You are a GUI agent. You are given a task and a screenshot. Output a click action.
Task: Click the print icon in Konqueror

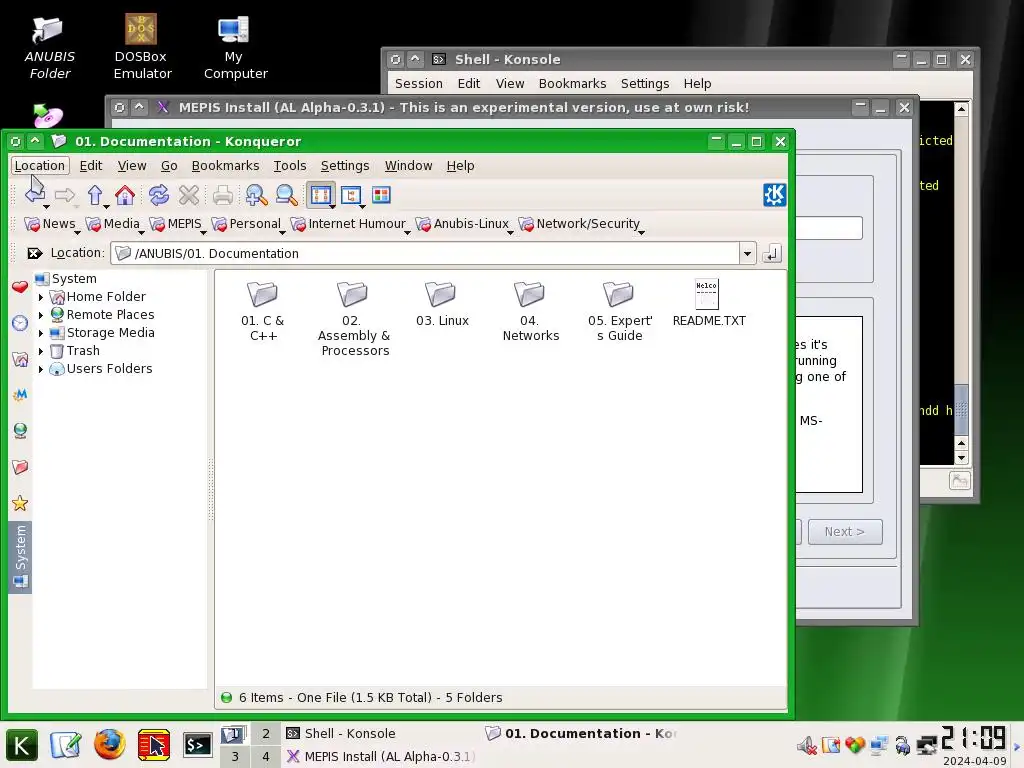tap(223, 195)
